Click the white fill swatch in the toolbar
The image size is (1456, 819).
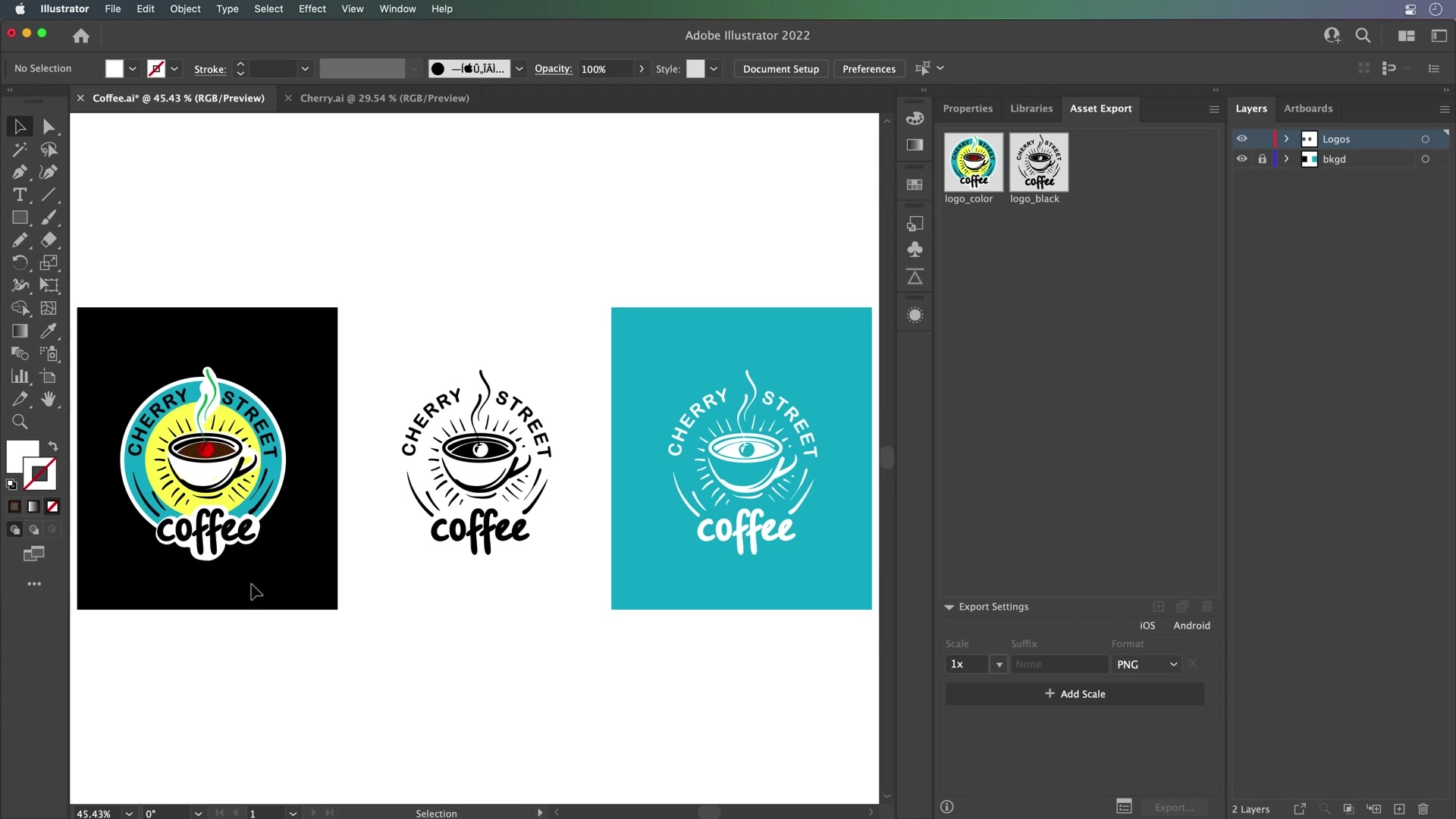point(114,68)
